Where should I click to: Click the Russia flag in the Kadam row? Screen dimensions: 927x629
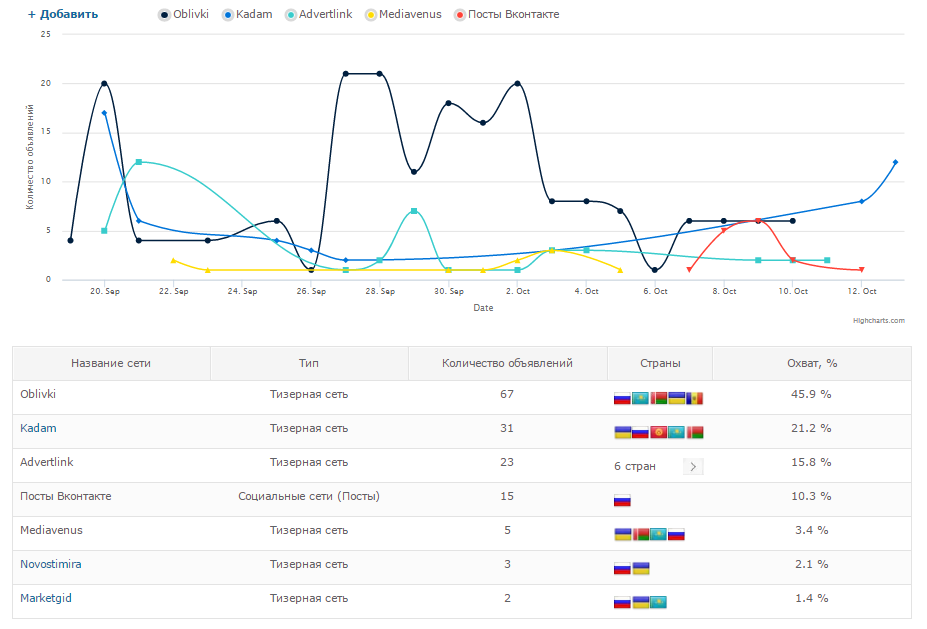640,433
